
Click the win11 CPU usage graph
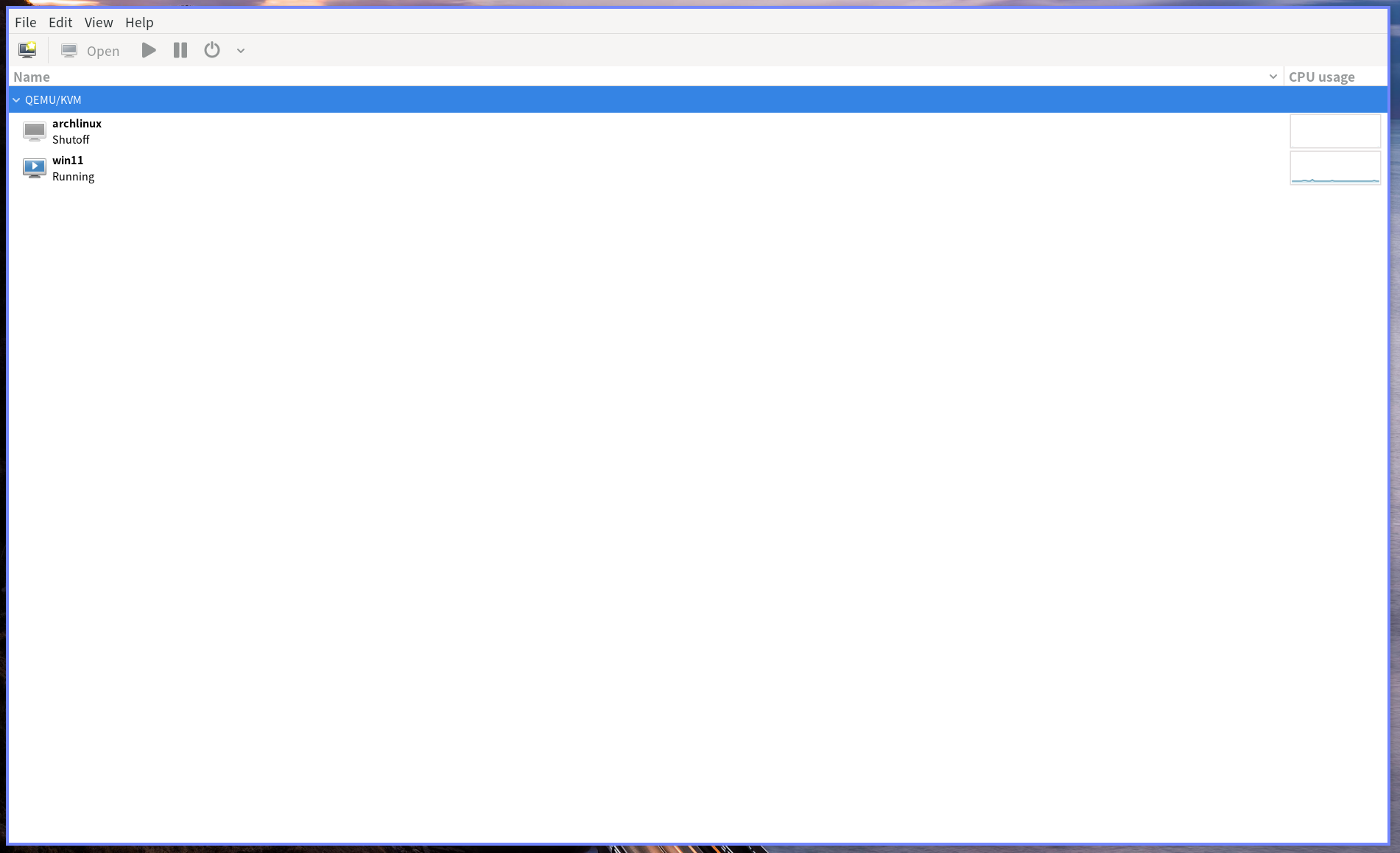coord(1335,168)
